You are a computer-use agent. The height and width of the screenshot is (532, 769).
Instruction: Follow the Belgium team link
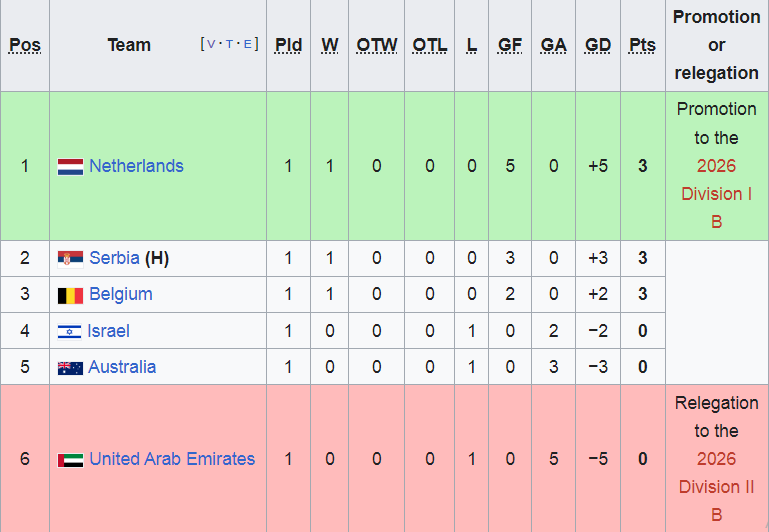[121, 294]
